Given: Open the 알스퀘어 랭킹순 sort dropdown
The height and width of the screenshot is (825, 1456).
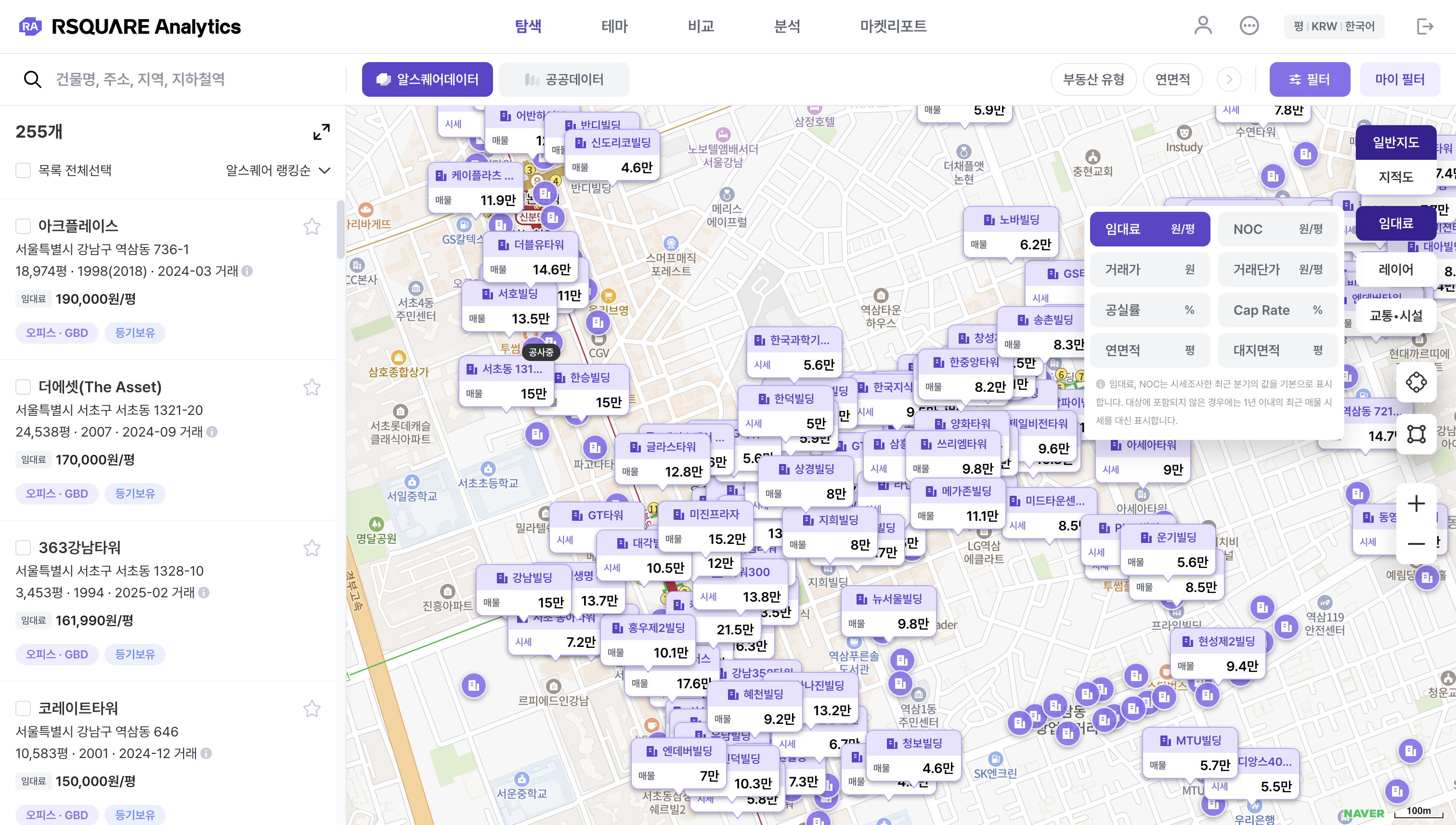Looking at the screenshot, I should (278, 170).
